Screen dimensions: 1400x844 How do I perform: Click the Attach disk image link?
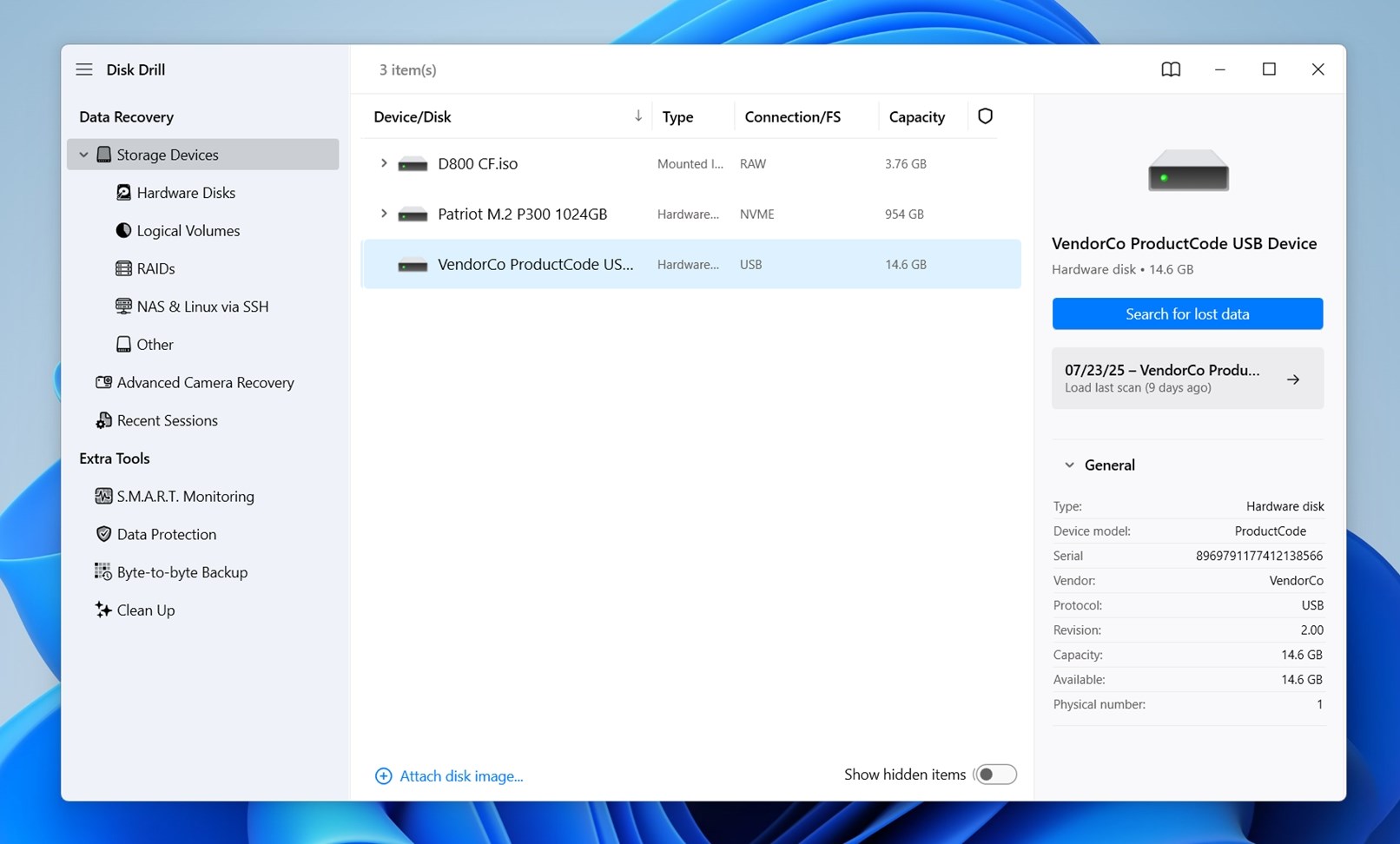coord(461,776)
